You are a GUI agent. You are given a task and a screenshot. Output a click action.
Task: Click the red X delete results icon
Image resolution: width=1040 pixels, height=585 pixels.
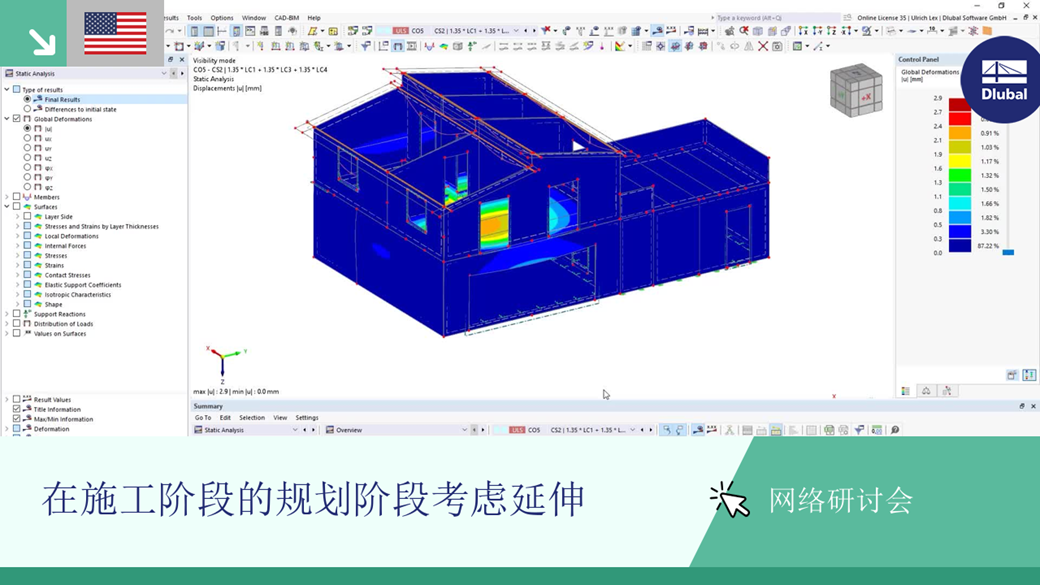point(763,46)
